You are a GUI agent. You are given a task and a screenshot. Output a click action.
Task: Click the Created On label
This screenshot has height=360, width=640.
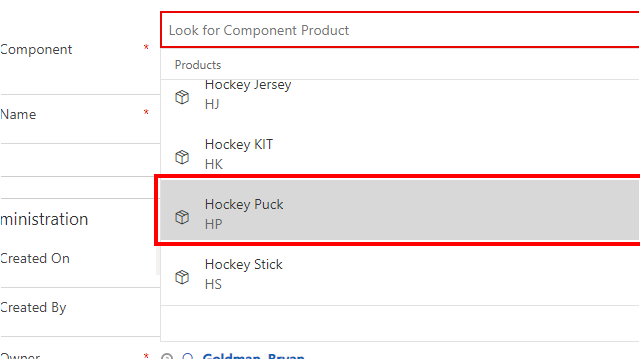(35, 258)
